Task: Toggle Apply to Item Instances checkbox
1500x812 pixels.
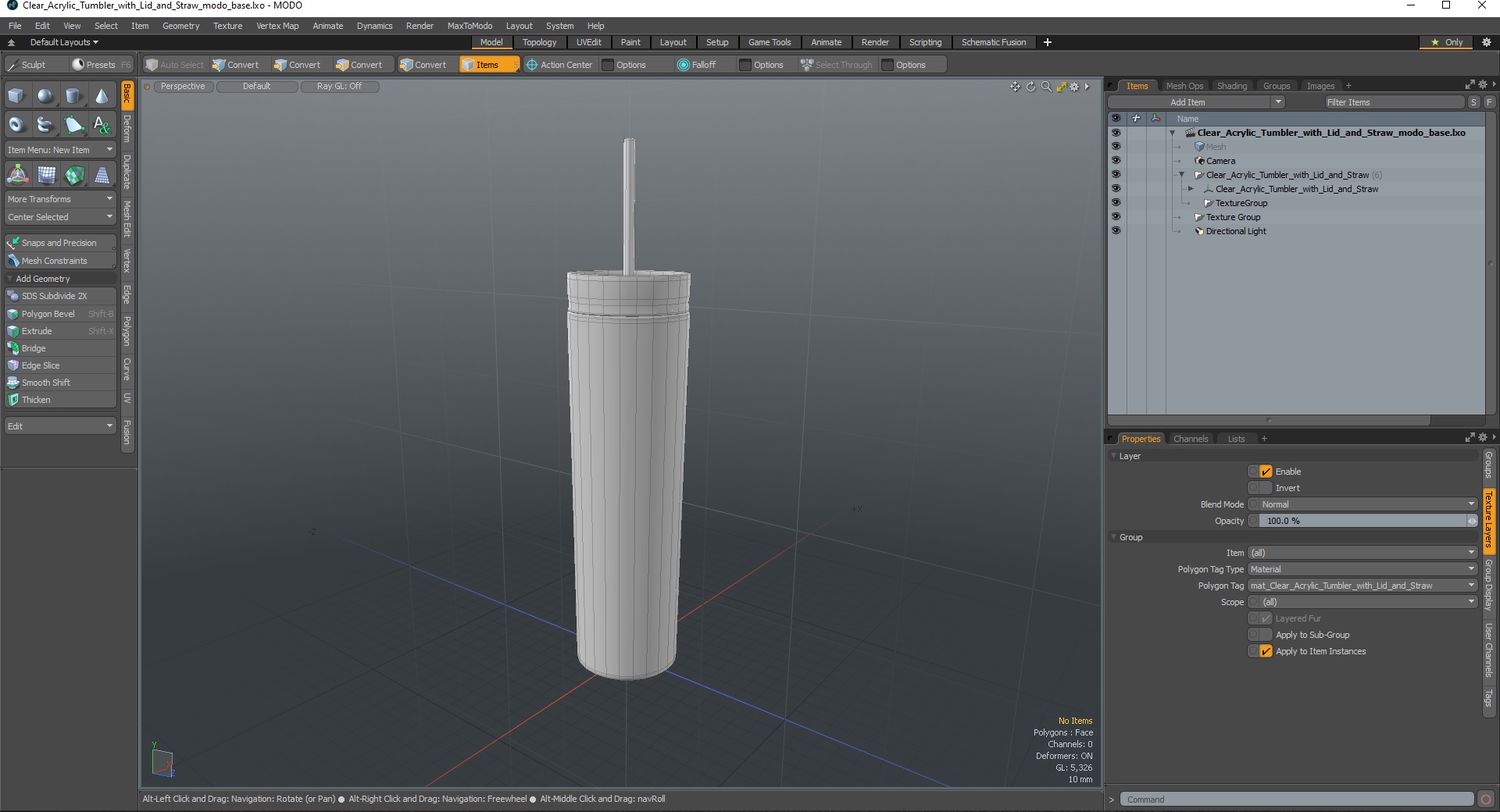Action: click(x=1266, y=651)
